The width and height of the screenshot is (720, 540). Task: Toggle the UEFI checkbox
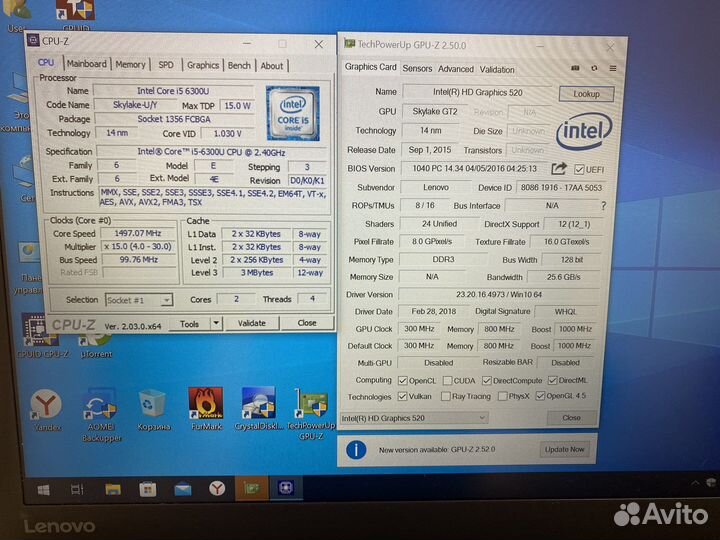(x=579, y=169)
